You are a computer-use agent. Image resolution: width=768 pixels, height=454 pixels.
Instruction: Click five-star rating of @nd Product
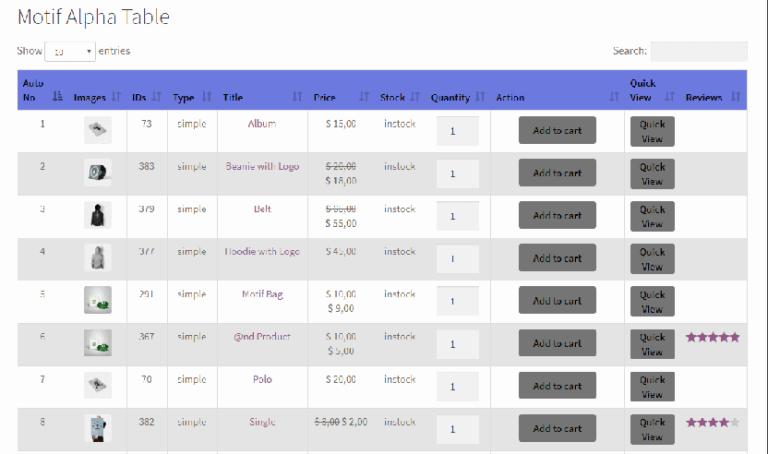point(713,337)
